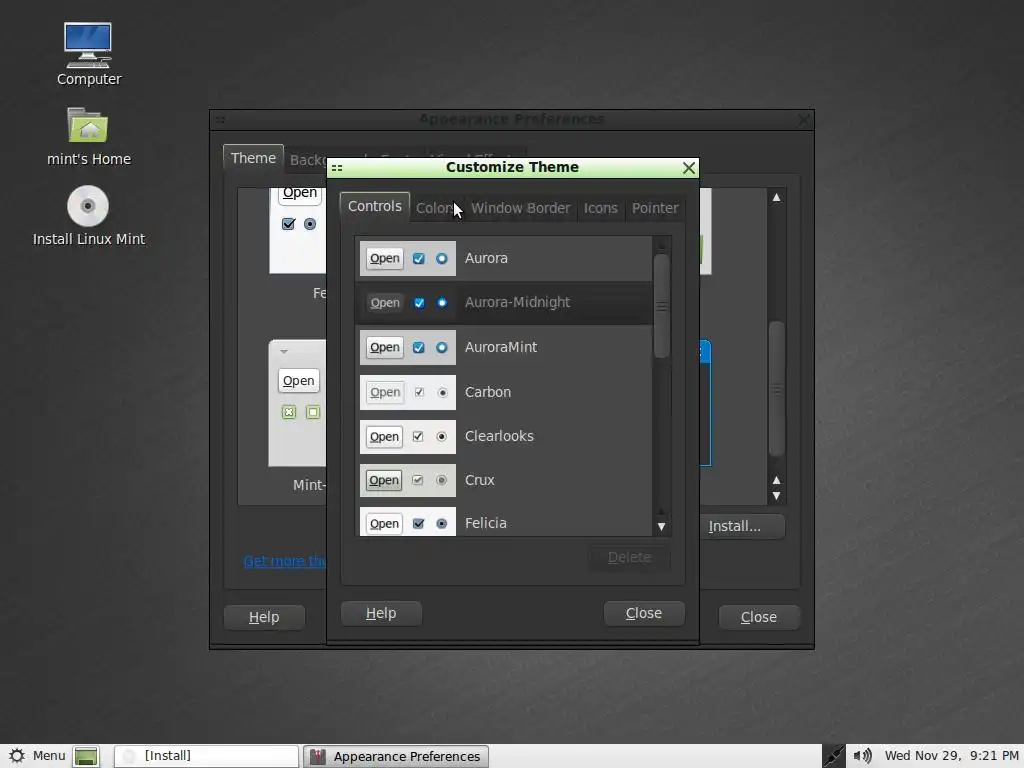The image size is (1024, 768).
Task: Click the Carbon theme preview thumbnail
Action: pos(408,392)
